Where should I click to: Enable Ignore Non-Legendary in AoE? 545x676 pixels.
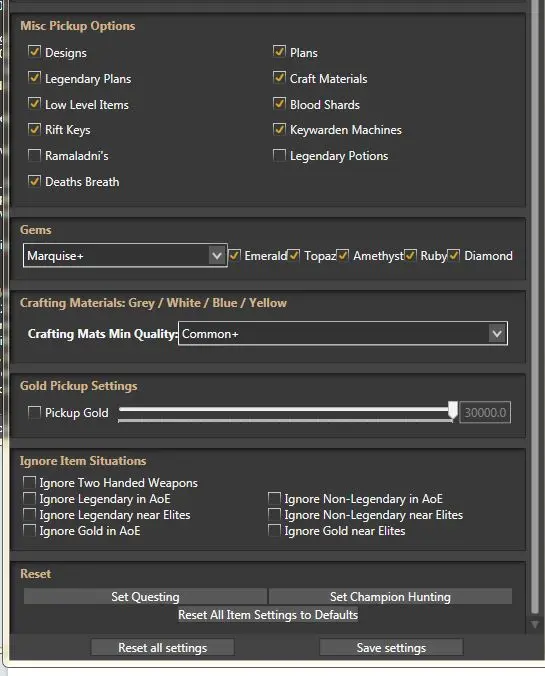click(274, 498)
